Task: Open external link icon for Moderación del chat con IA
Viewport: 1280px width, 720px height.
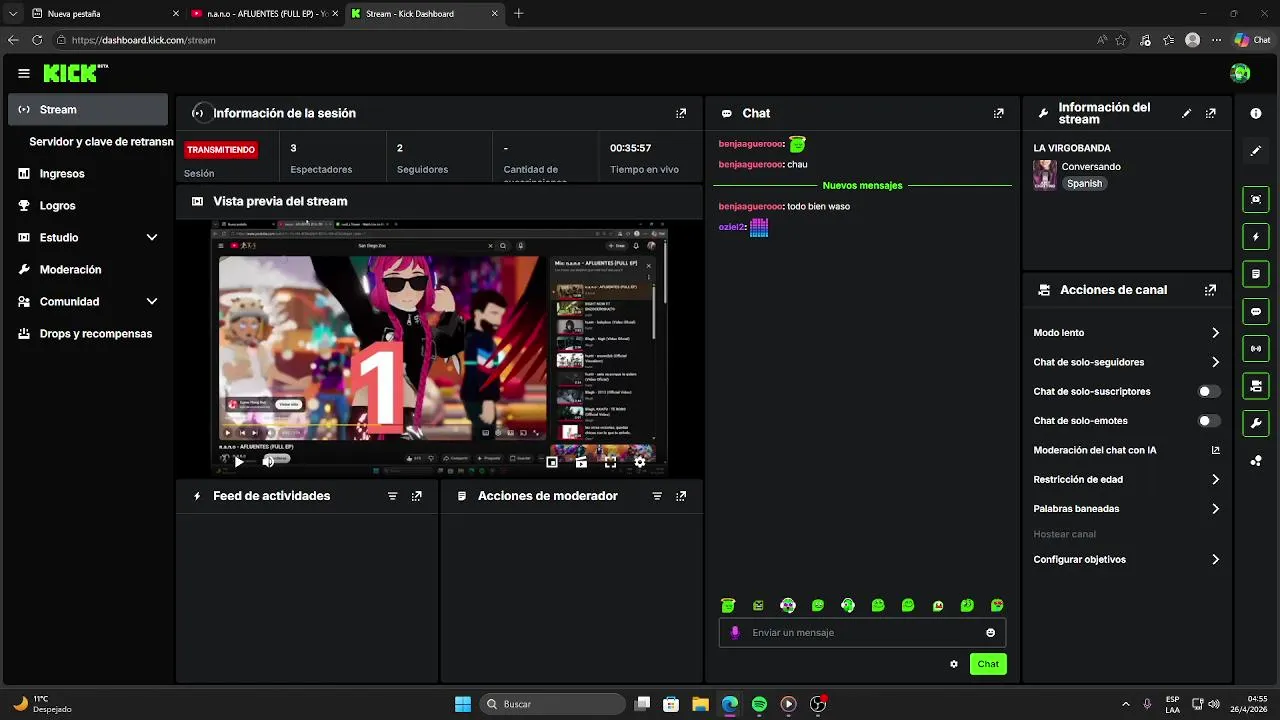Action: 1216,450
